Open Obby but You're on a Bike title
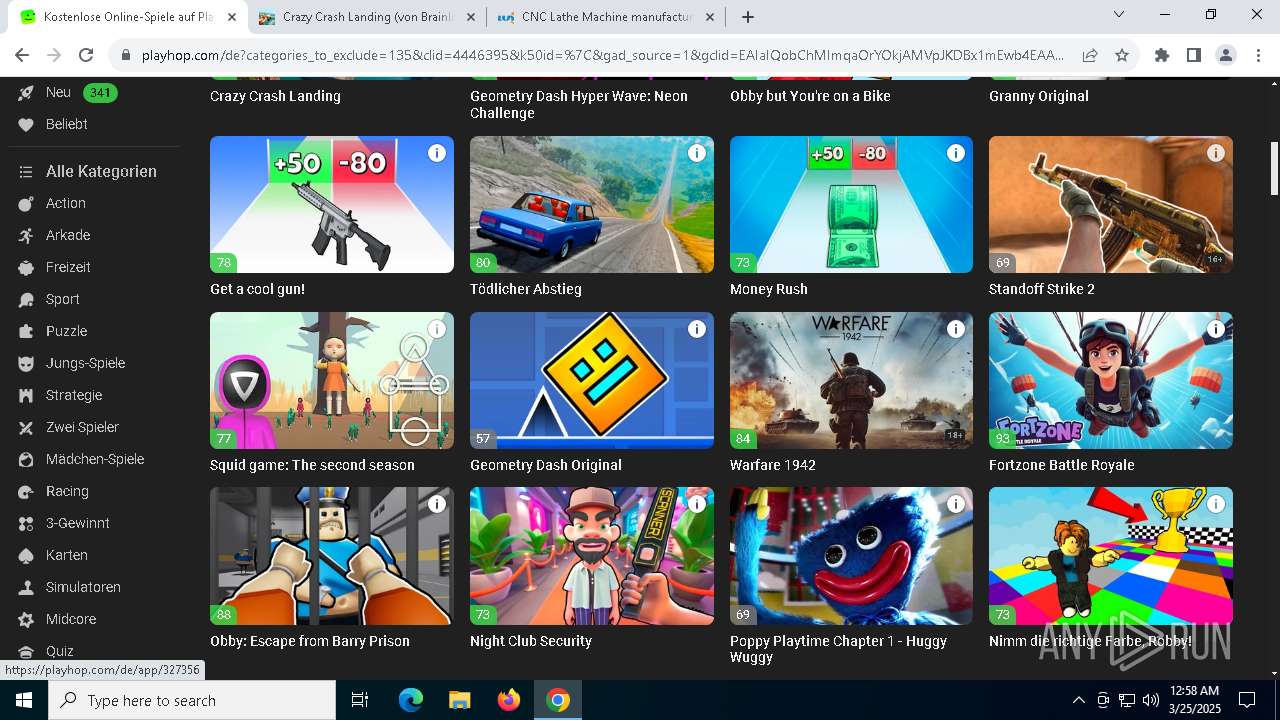The height and width of the screenshot is (720, 1280). coord(810,96)
